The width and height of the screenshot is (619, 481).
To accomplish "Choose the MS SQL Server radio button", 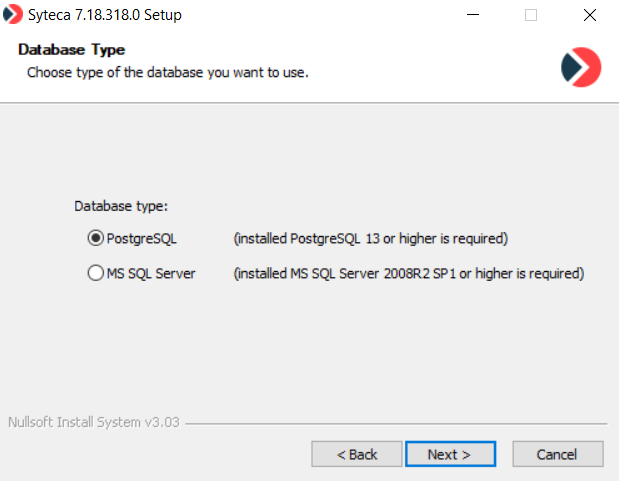I will (96, 273).
